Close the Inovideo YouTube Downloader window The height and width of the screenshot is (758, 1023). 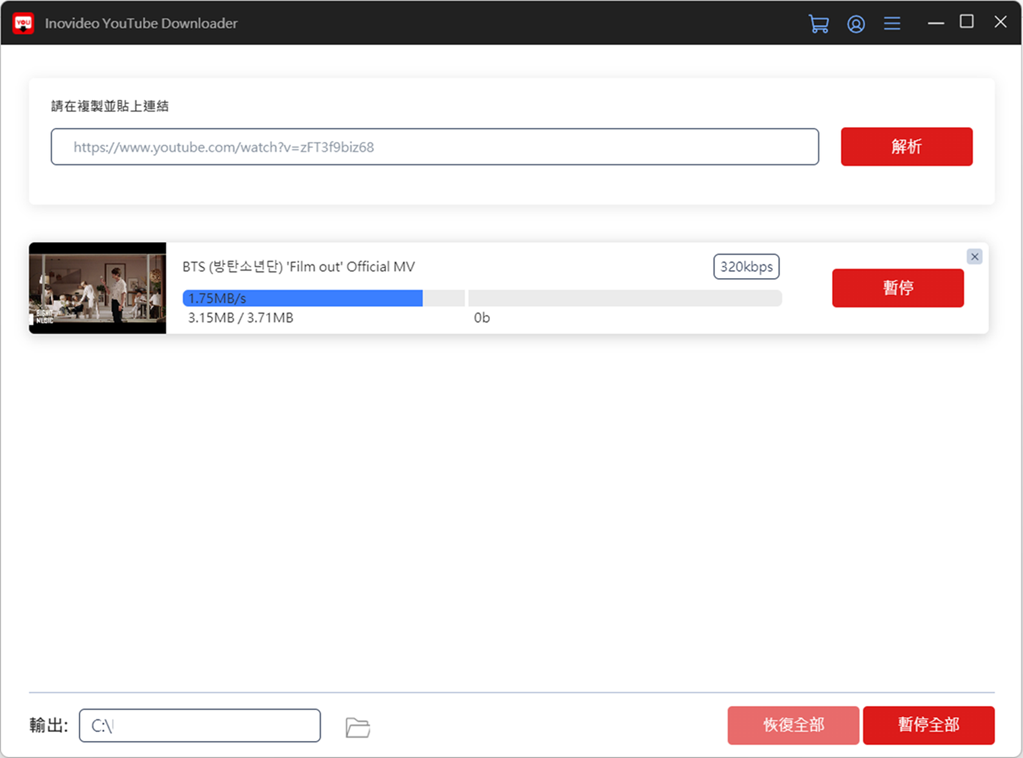click(1000, 22)
